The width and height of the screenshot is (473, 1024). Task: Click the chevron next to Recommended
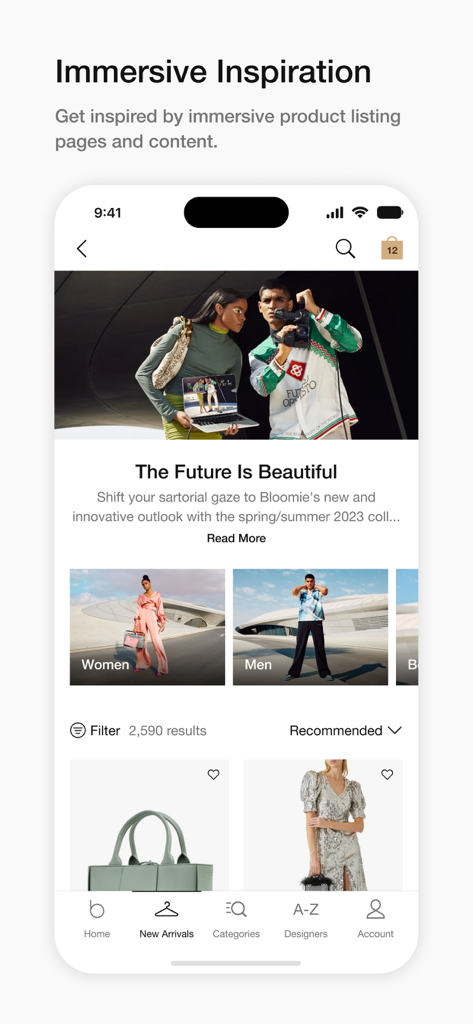395,731
